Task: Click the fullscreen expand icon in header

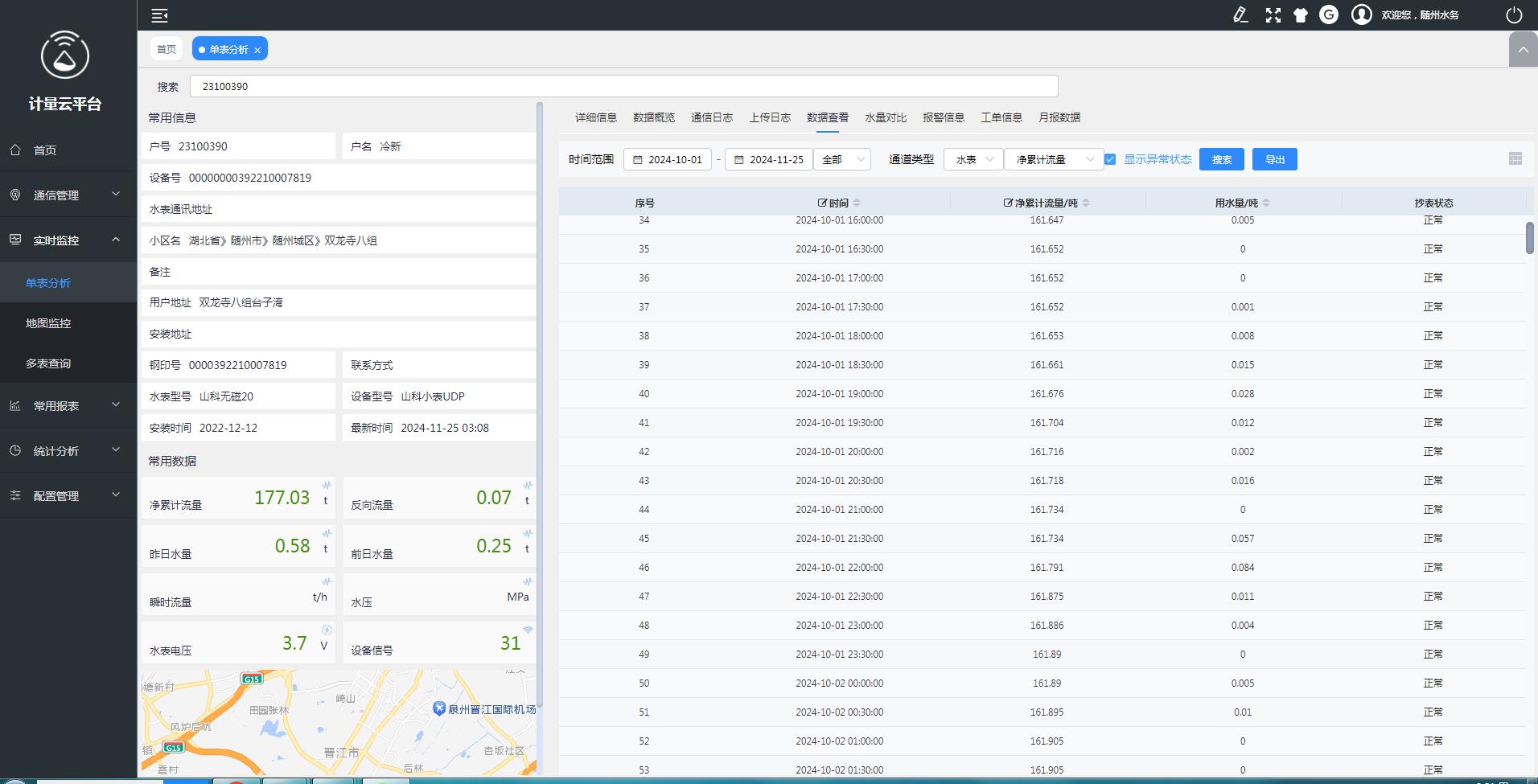Action: [1273, 15]
